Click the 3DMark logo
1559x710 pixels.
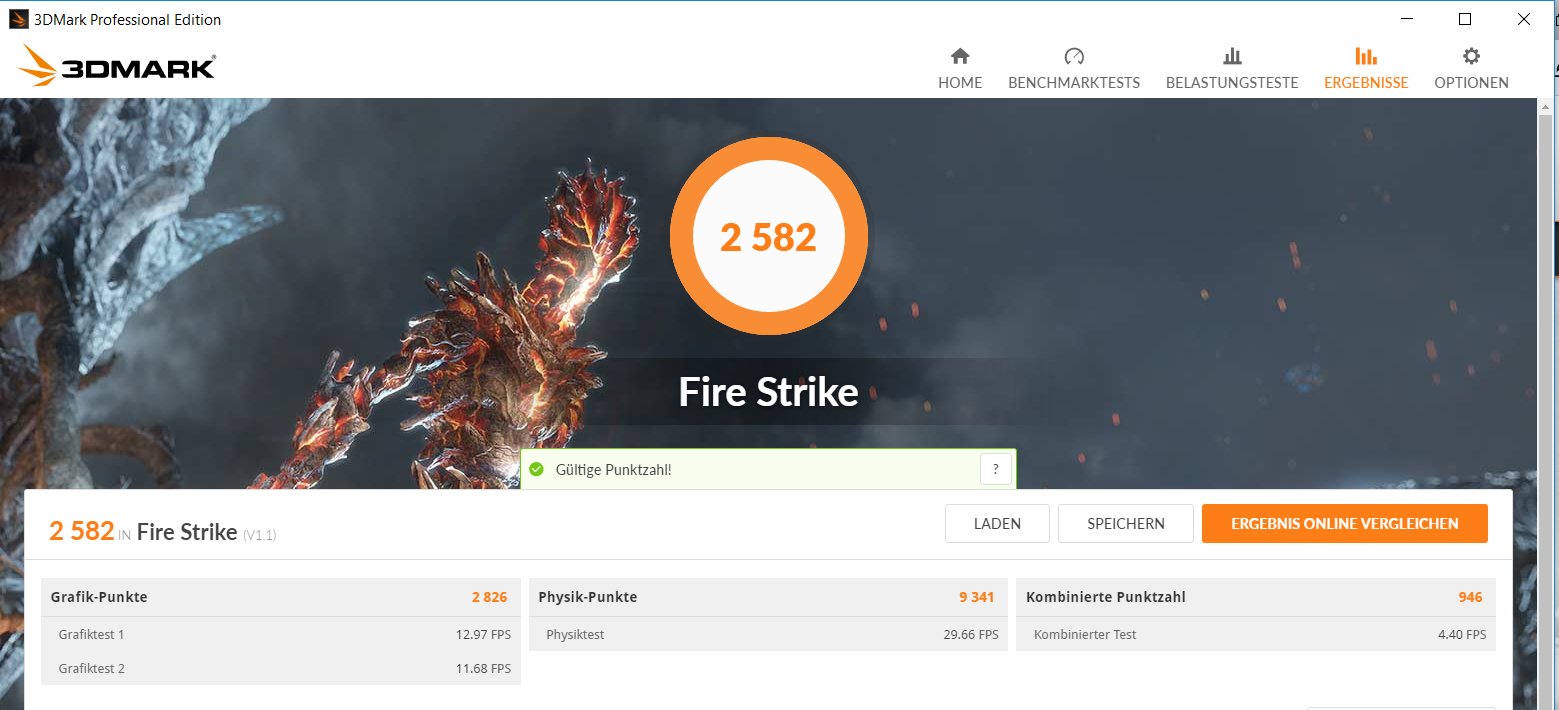(x=116, y=66)
